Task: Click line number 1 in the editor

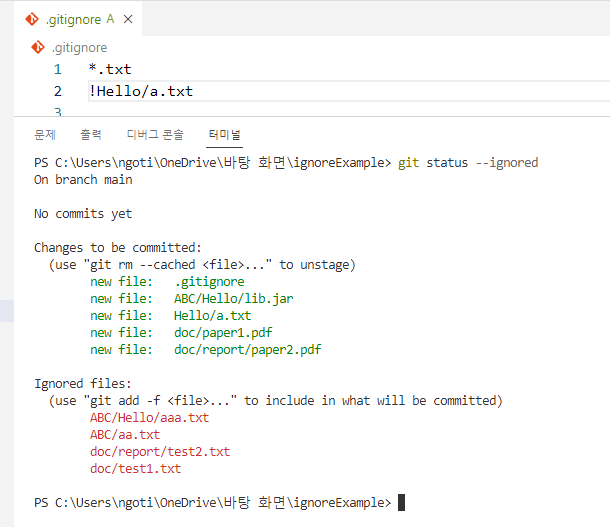Action: pyautogui.click(x=58, y=69)
